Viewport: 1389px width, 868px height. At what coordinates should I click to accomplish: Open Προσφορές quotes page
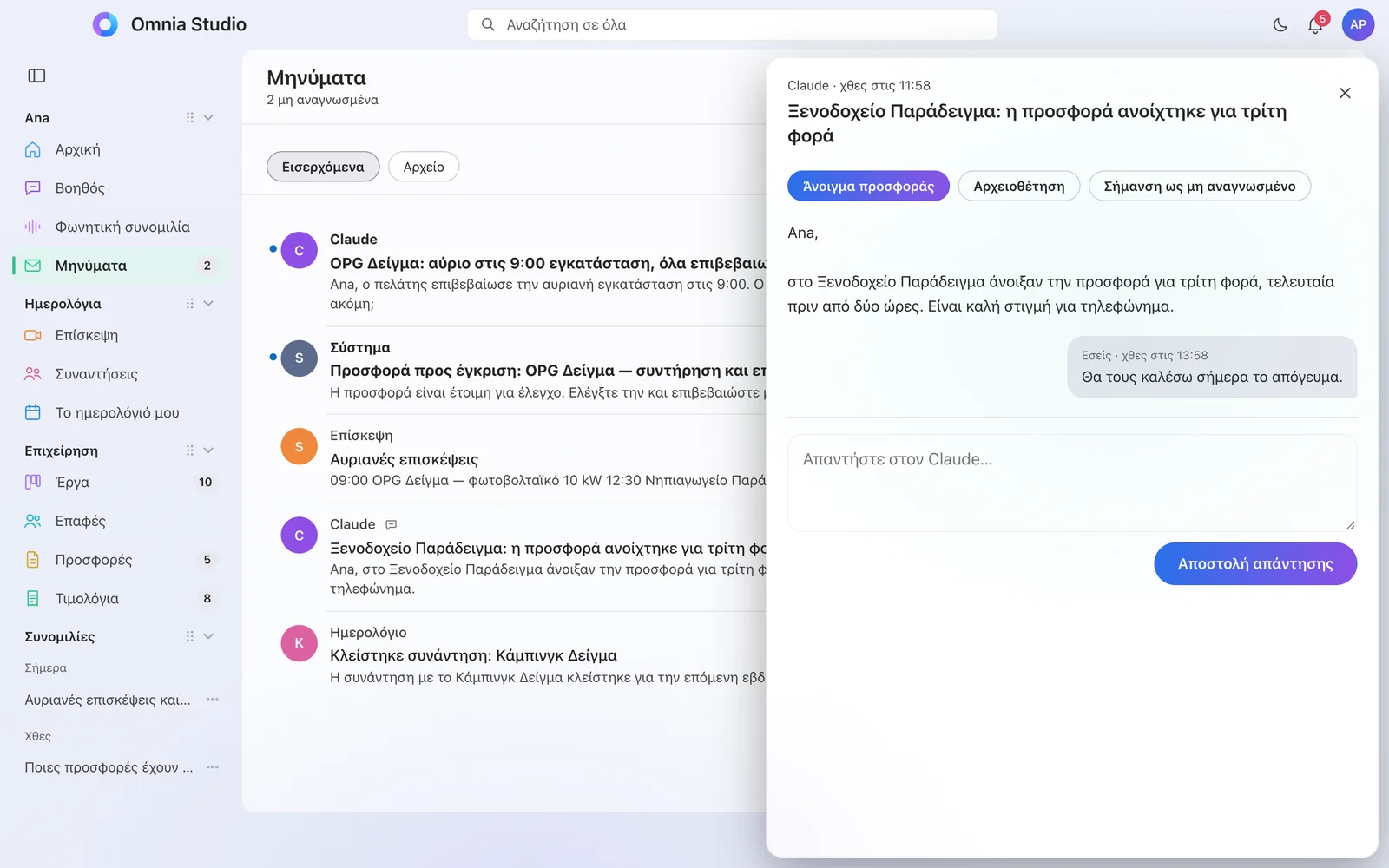click(119, 560)
